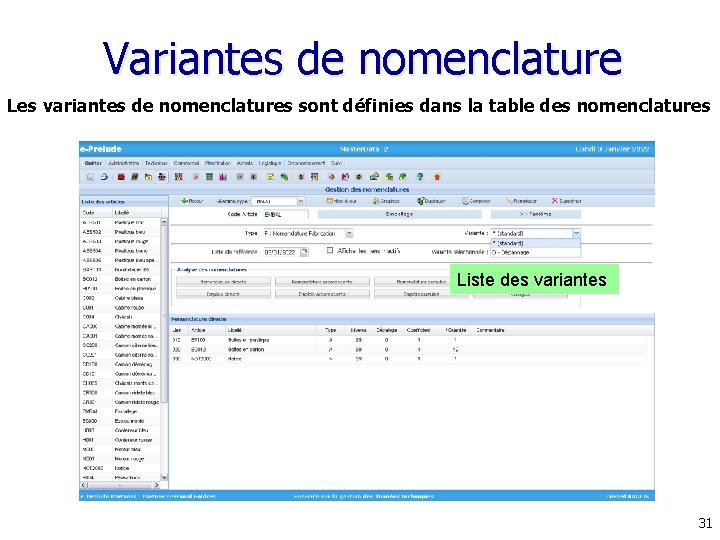Tick the Afficher les liens inactifs checkbox
Image resolution: width=720 pixels, height=540 pixels.
point(330,250)
